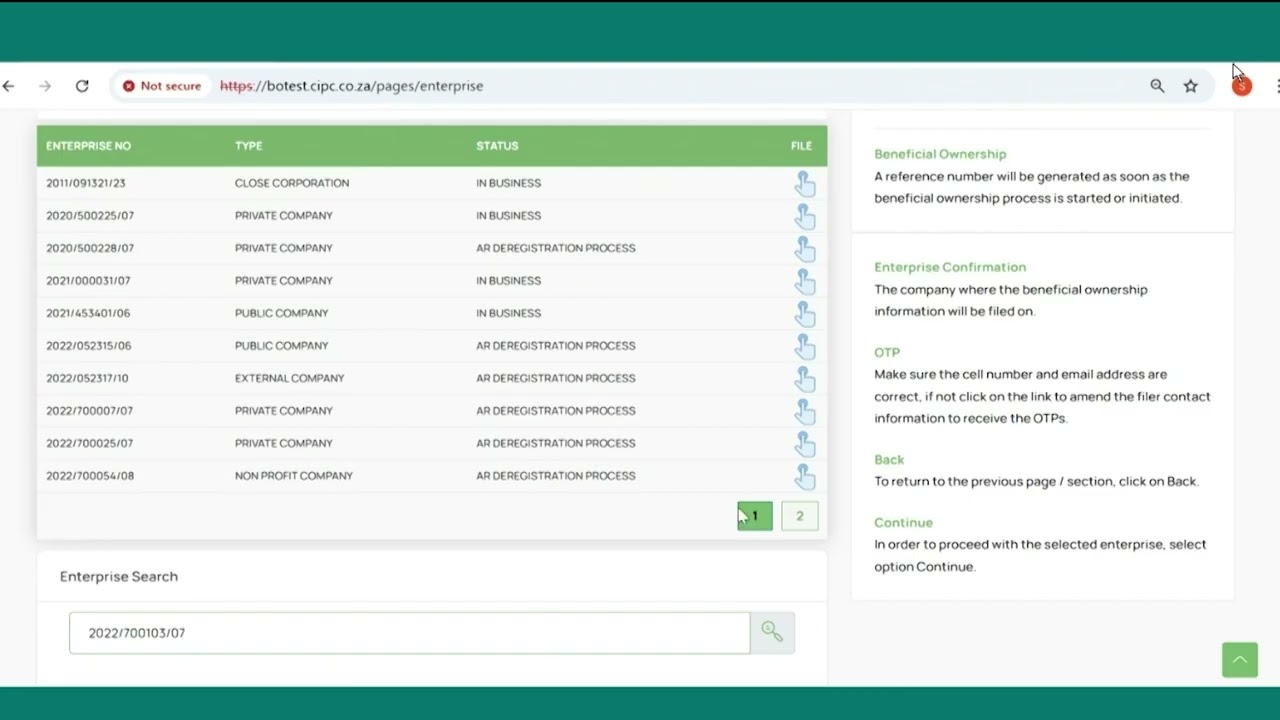1280x720 pixels.
Task: Select enterprise number 2011/091321/23
Action: point(86,183)
